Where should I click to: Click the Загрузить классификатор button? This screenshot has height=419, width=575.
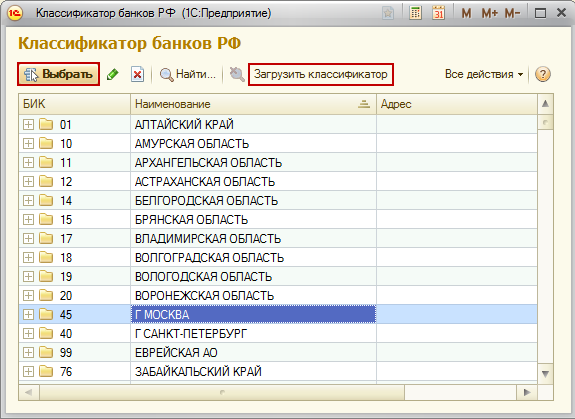click(x=321, y=74)
